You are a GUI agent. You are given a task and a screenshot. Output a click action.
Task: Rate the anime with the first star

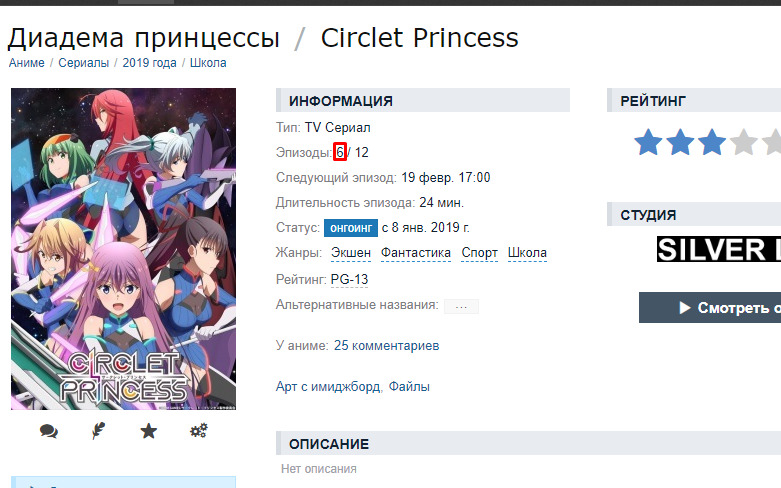pyautogui.click(x=648, y=142)
